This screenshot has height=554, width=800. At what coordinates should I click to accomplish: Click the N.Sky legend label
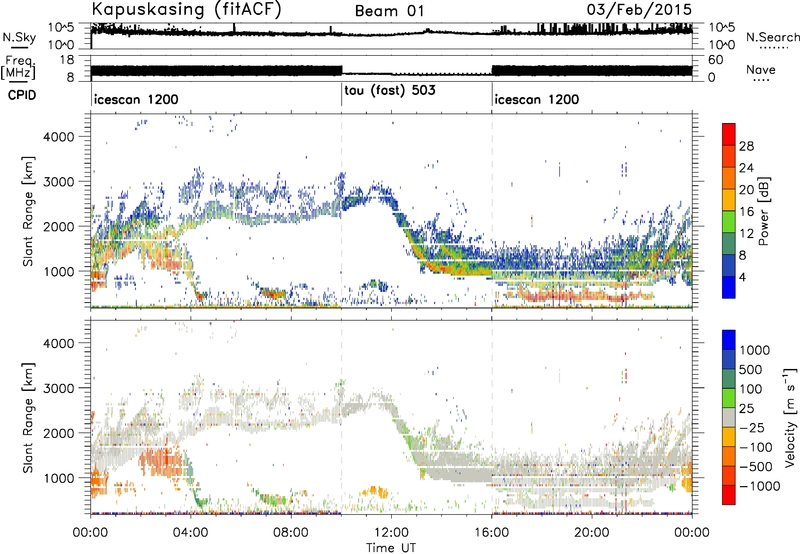(x=19, y=37)
